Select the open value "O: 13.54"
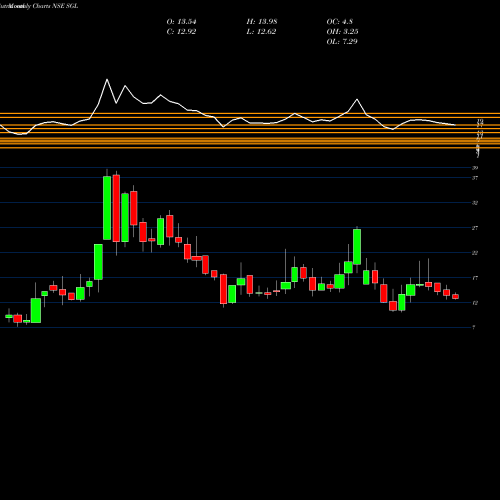The image size is (500, 500). pyautogui.click(x=181, y=22)
